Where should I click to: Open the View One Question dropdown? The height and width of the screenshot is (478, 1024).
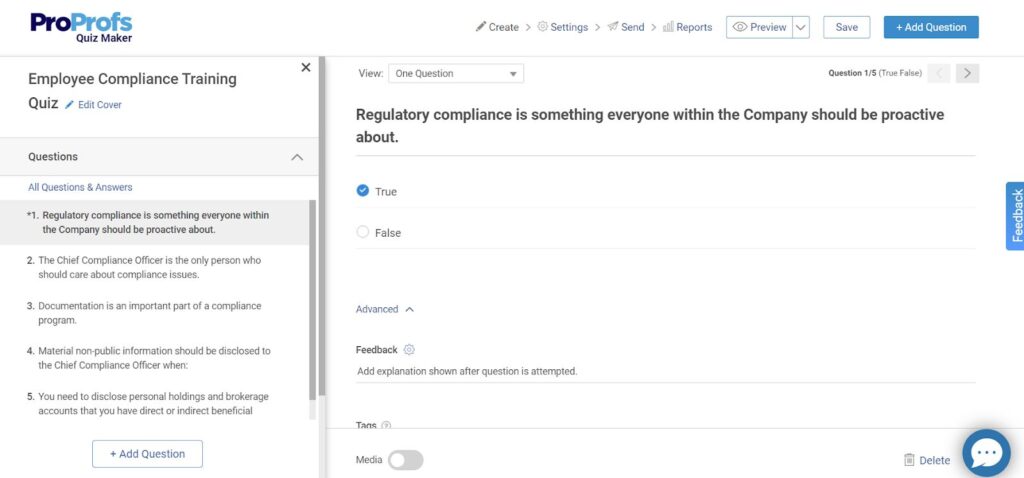tap(456, 74)
